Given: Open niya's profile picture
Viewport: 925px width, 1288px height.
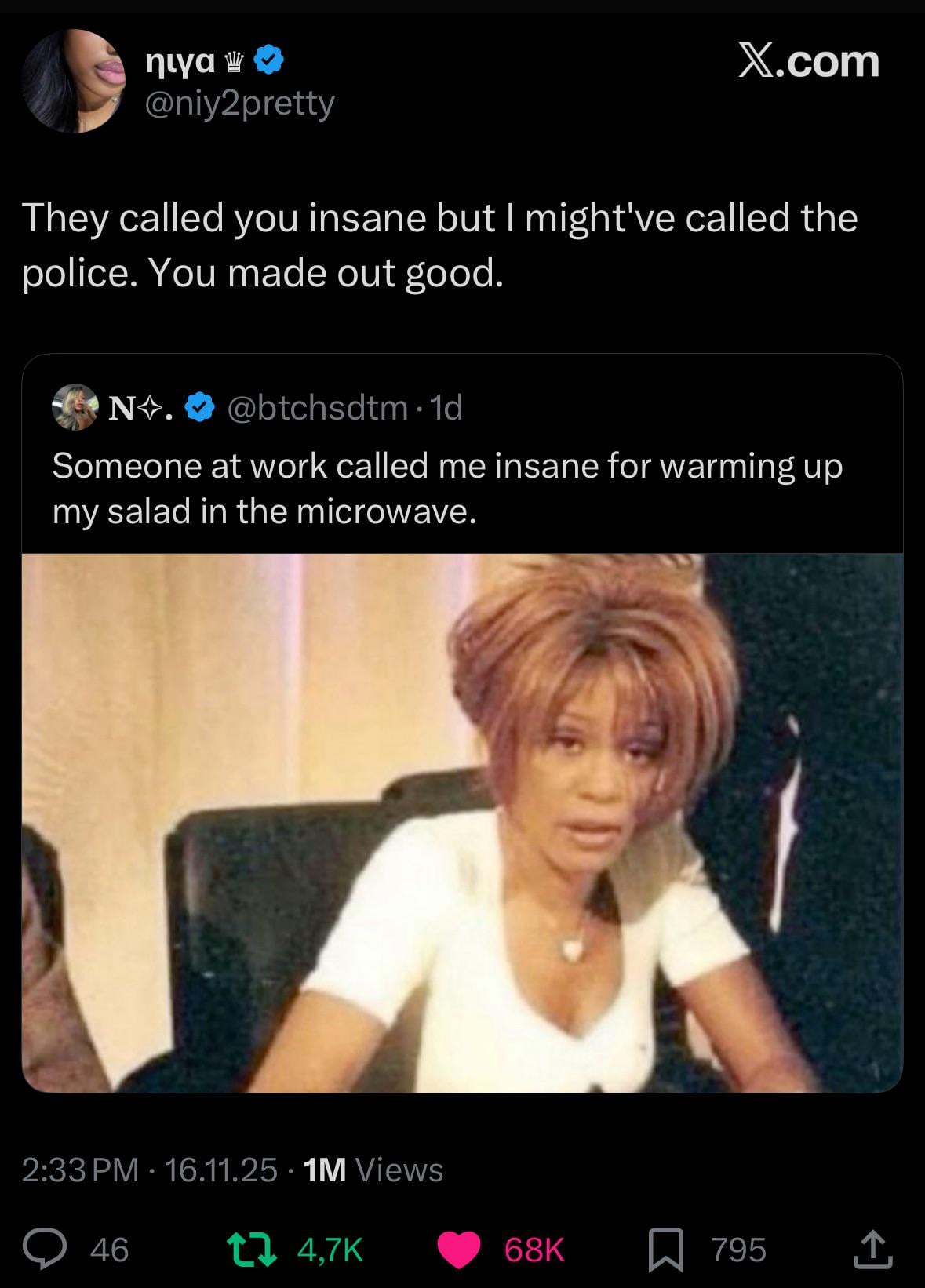Looking at the screenshot, I should 75,81.
